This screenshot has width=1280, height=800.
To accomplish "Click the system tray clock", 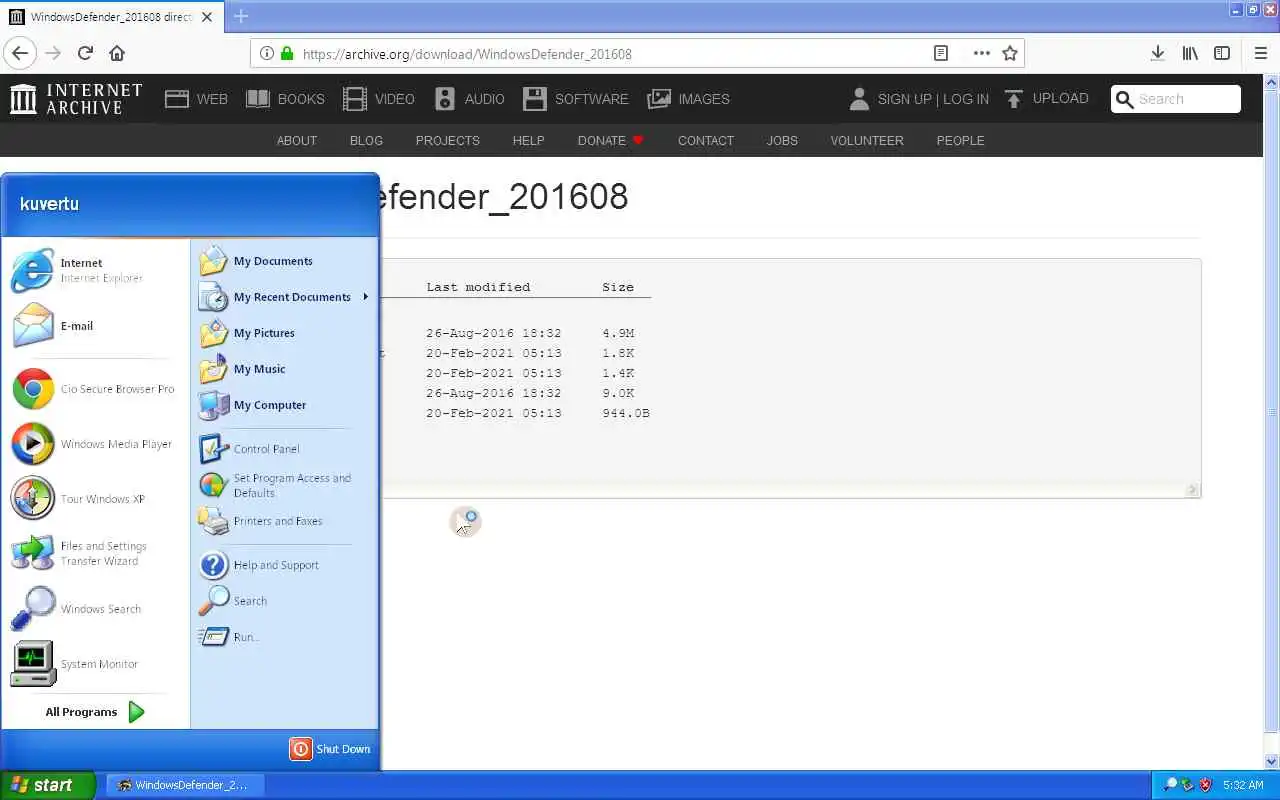I will click(1243, 786).
